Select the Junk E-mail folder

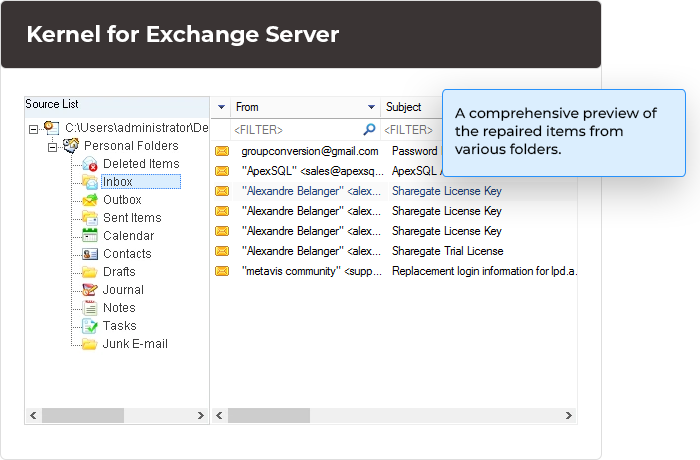tap(135, 344)
